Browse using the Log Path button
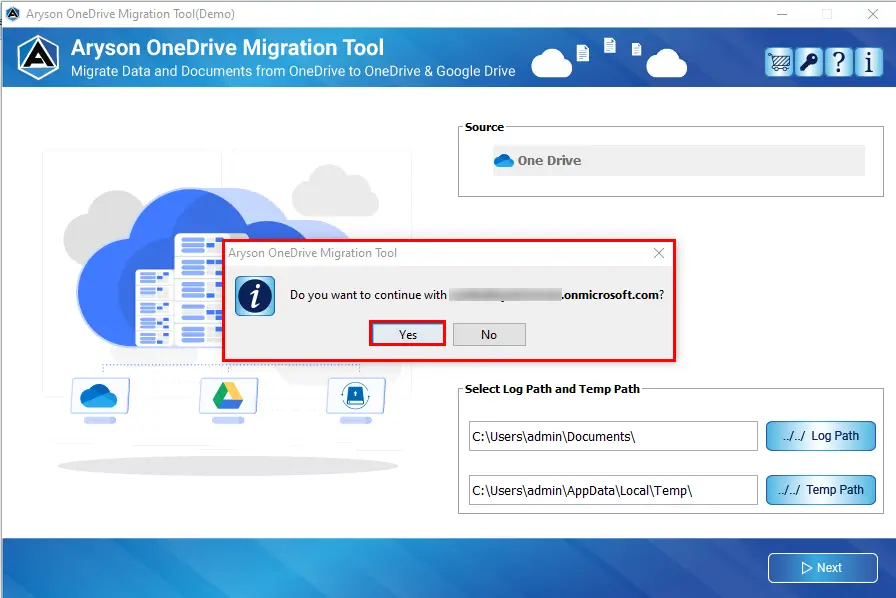Screen dimensions: 896x598 [x=821, y=436]
